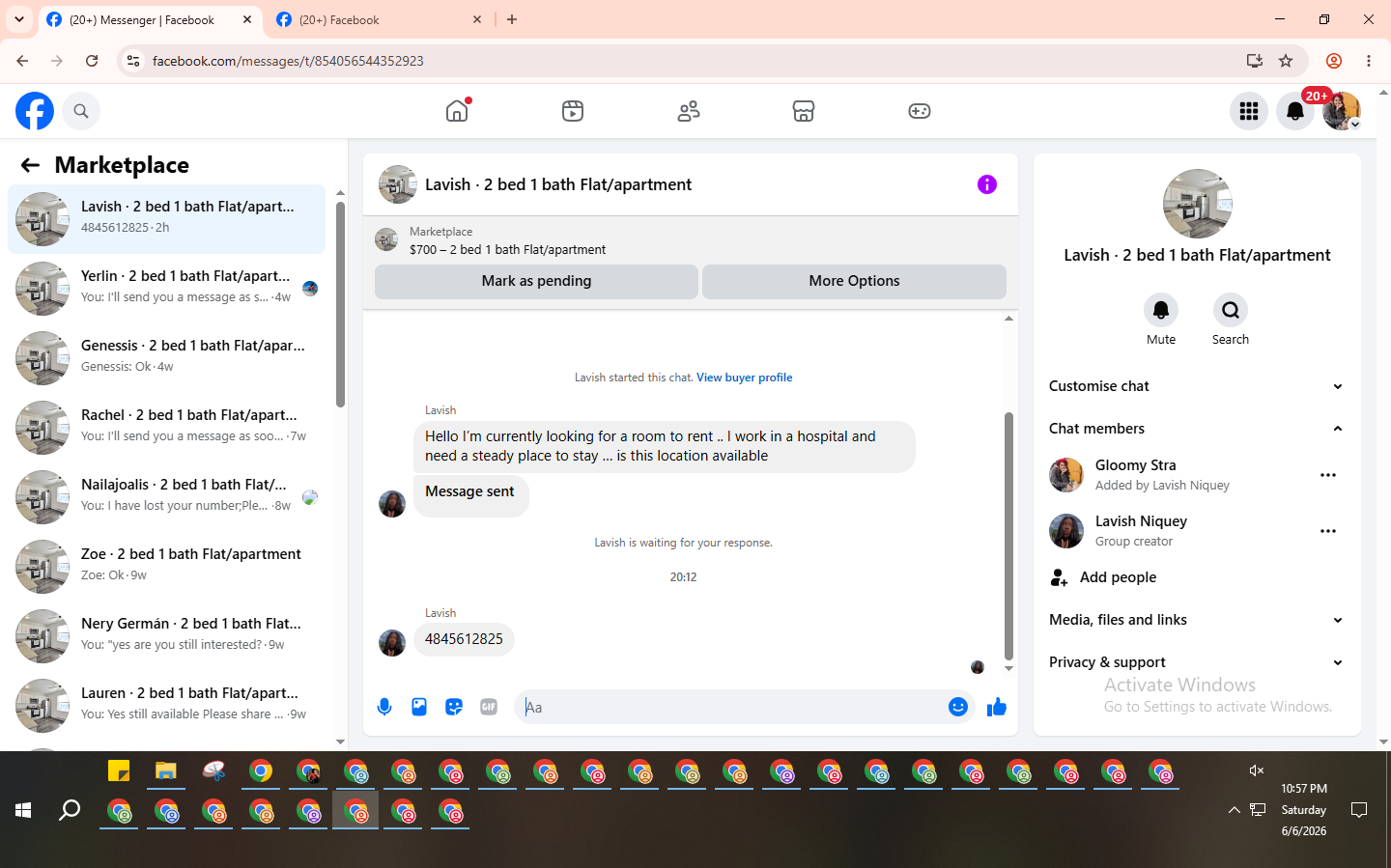Expand Media, files and links section
The image size is (1391, 868).
(1198, 620)
